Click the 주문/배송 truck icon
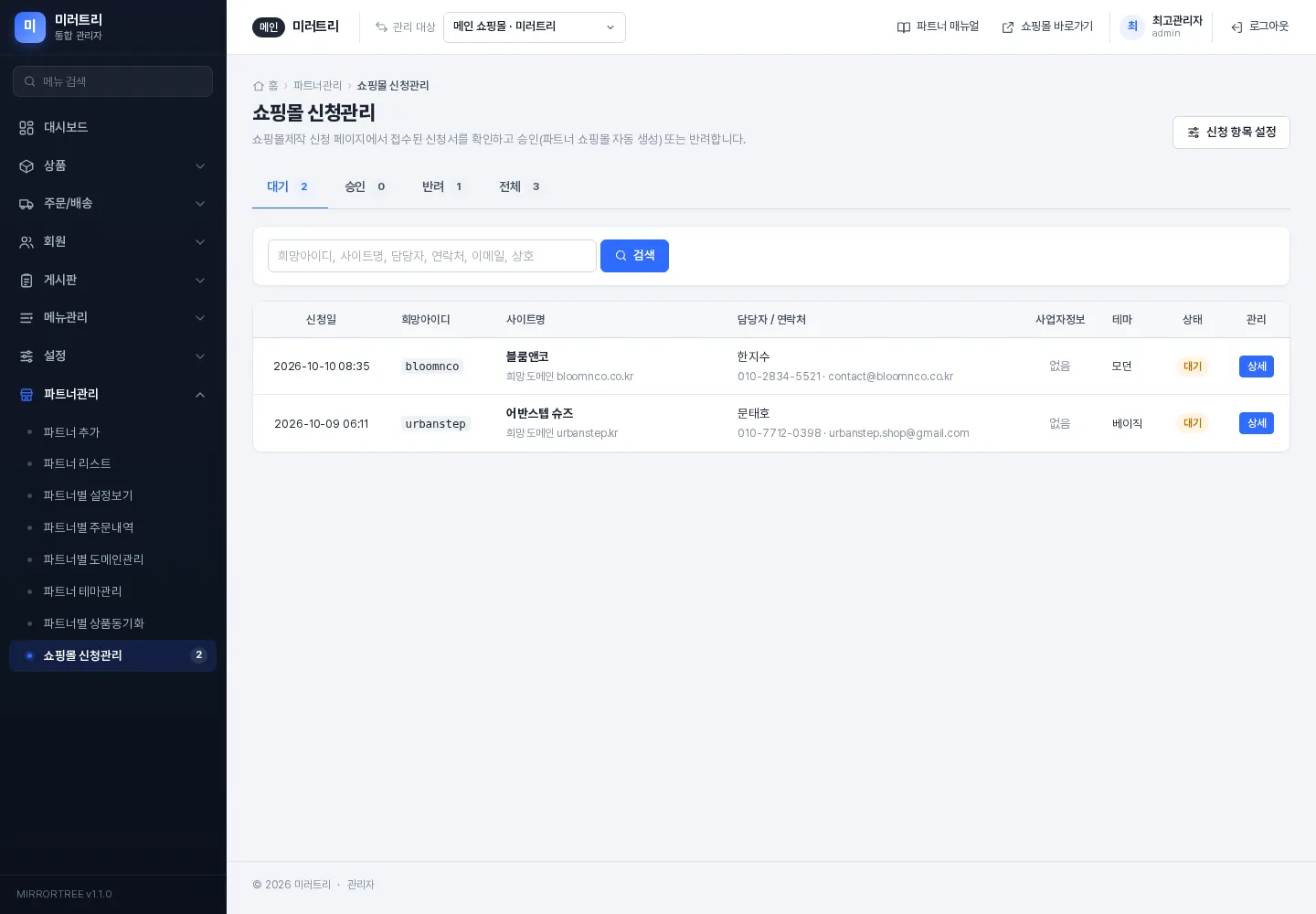1316x914 pixels. click(x=27, y=204)
